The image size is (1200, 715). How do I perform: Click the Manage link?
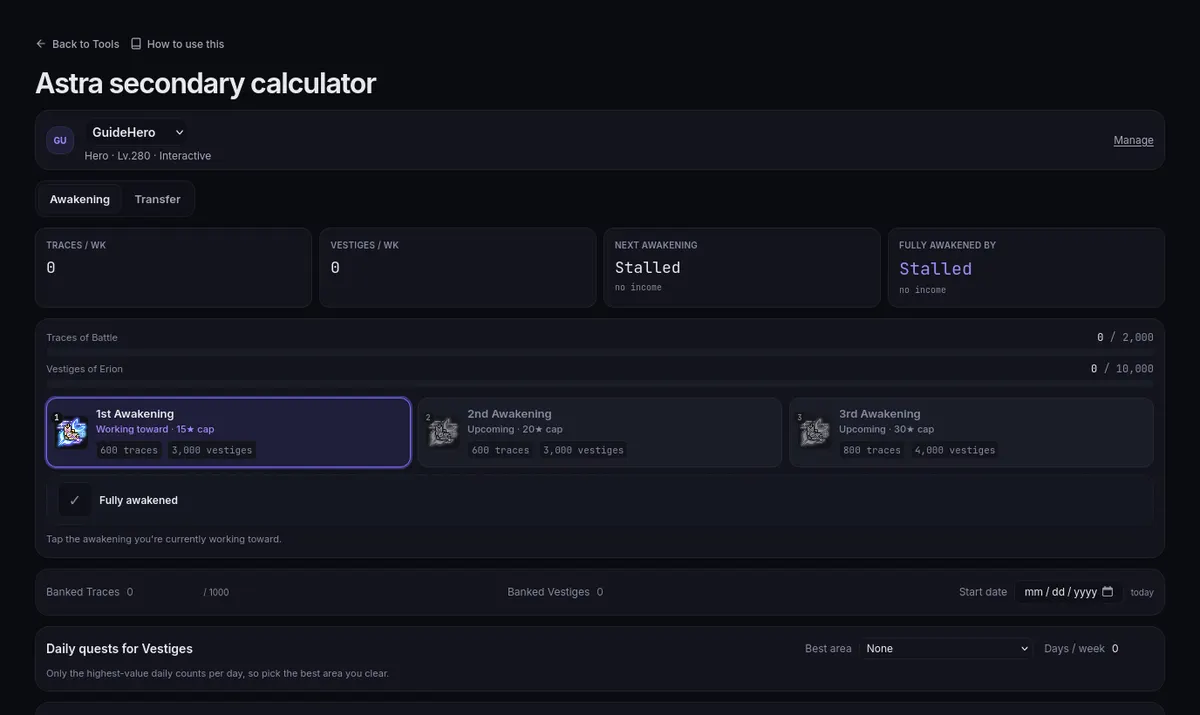[x=1133, y=140]
